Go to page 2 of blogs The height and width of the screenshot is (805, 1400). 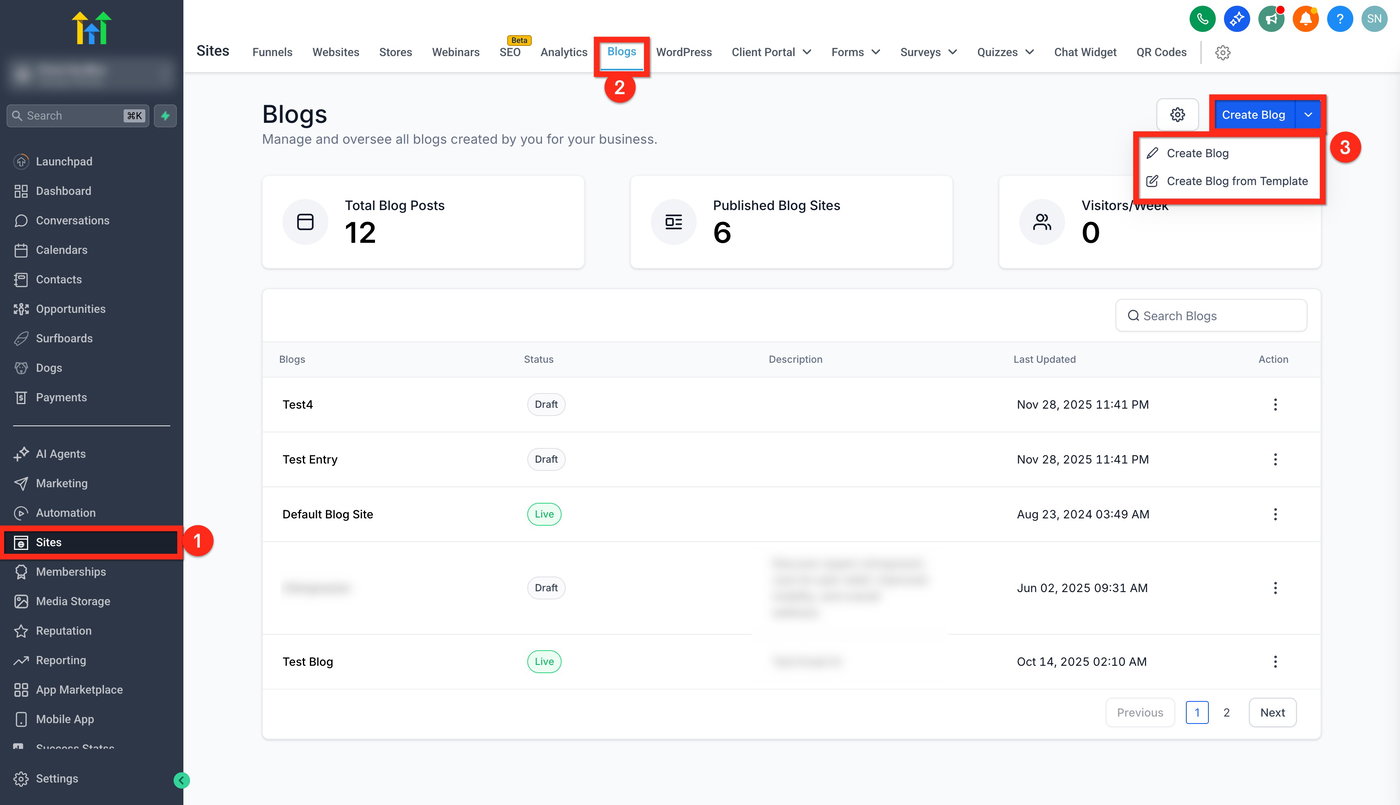1227,713
